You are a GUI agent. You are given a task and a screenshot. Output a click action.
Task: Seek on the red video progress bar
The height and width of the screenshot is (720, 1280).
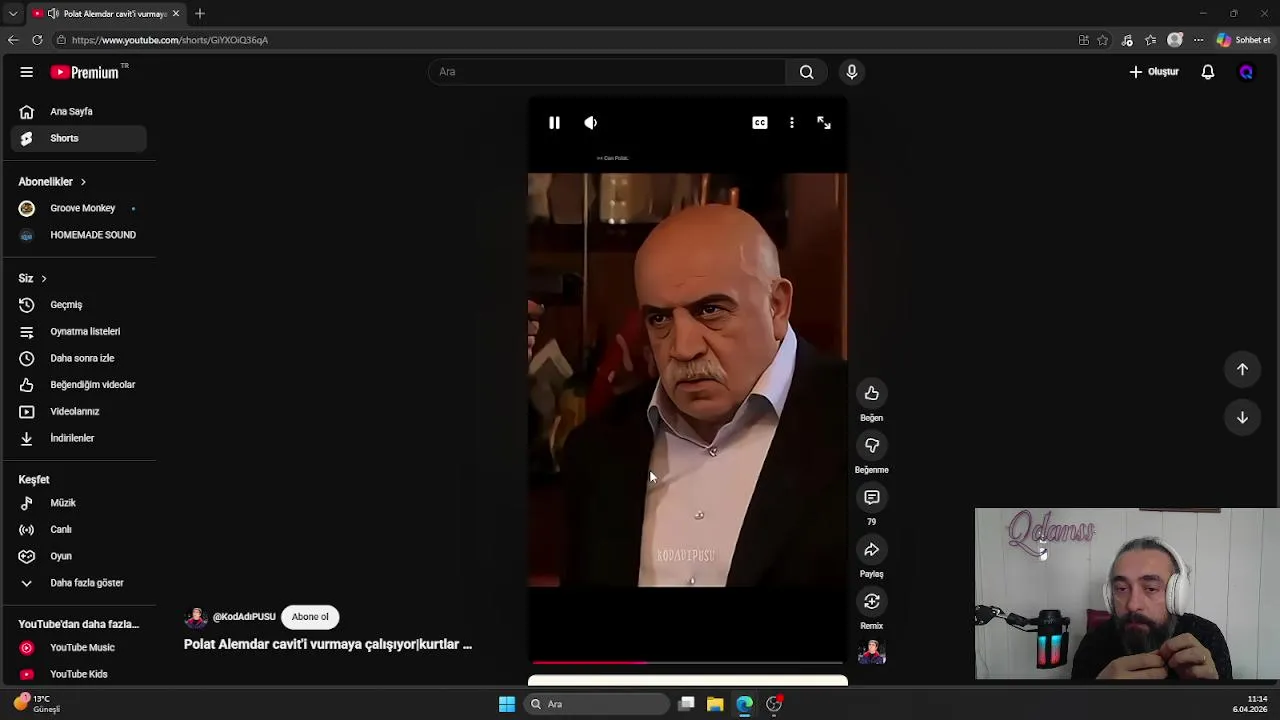pyautogui.click(x=688, y=662)
